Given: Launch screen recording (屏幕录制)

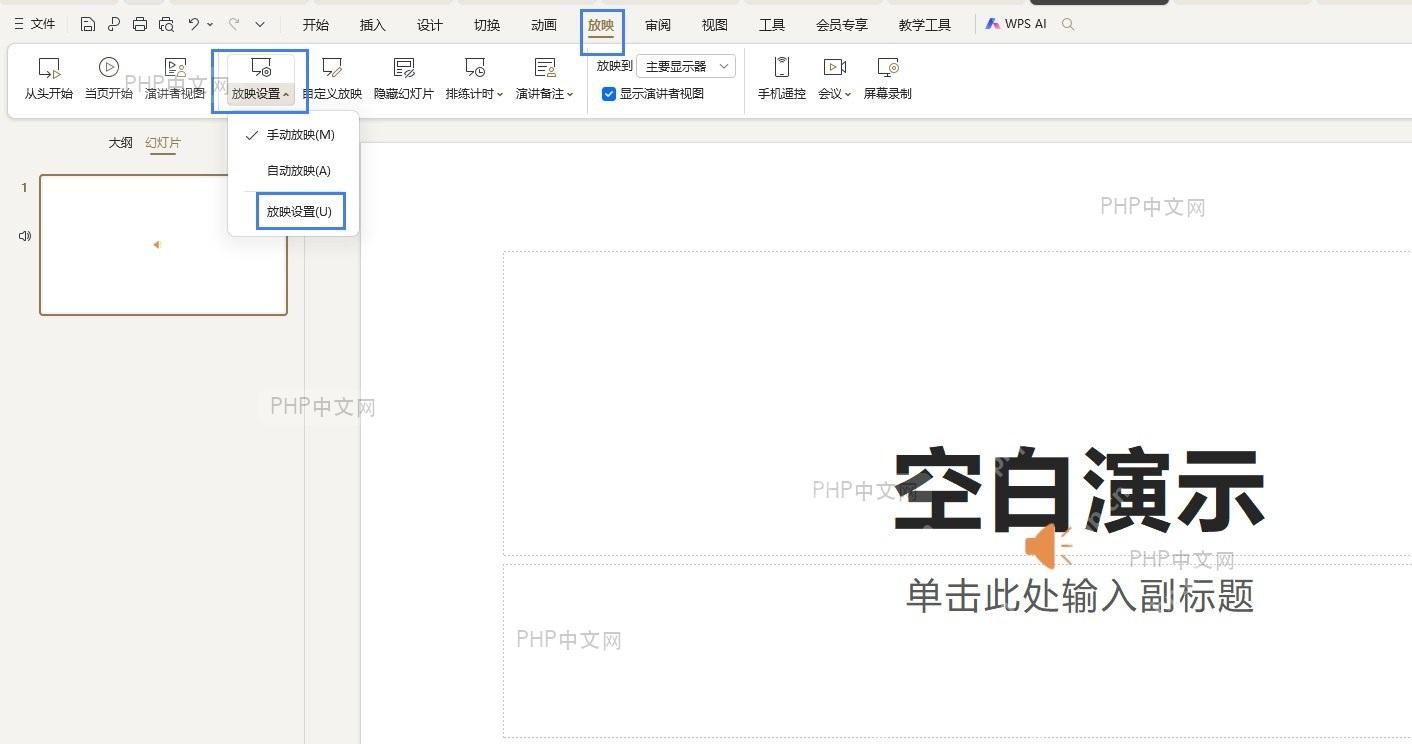Looking at the screenshot, I should (888, 79).
